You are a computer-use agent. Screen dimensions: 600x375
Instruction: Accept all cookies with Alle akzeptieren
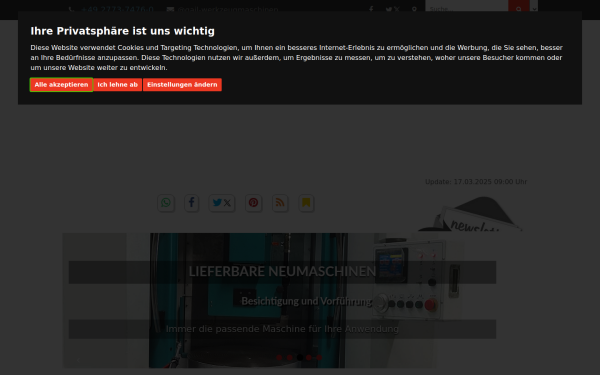pyautogui.click(x=61, y=85)
